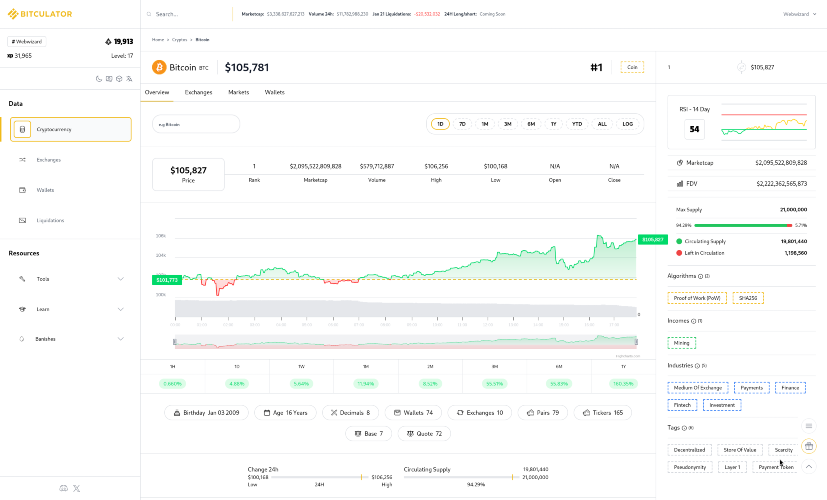Image resolution: width=827 pixels, height=500 pixels.
Task: Select the YTD chart timeframe
Action: 577,124
